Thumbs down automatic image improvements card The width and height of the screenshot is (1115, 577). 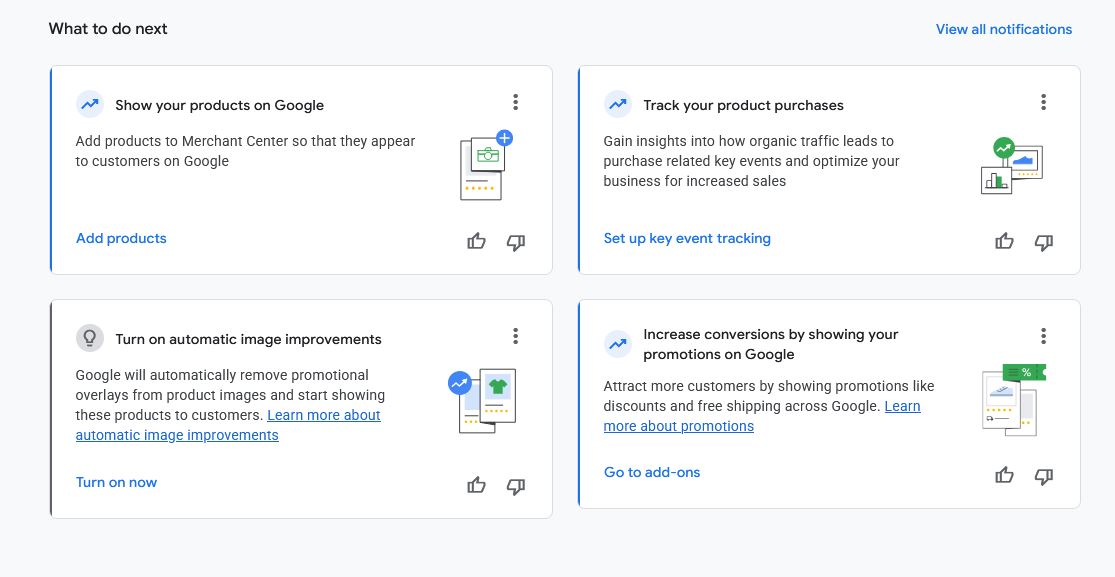click(x=516, y=486)
